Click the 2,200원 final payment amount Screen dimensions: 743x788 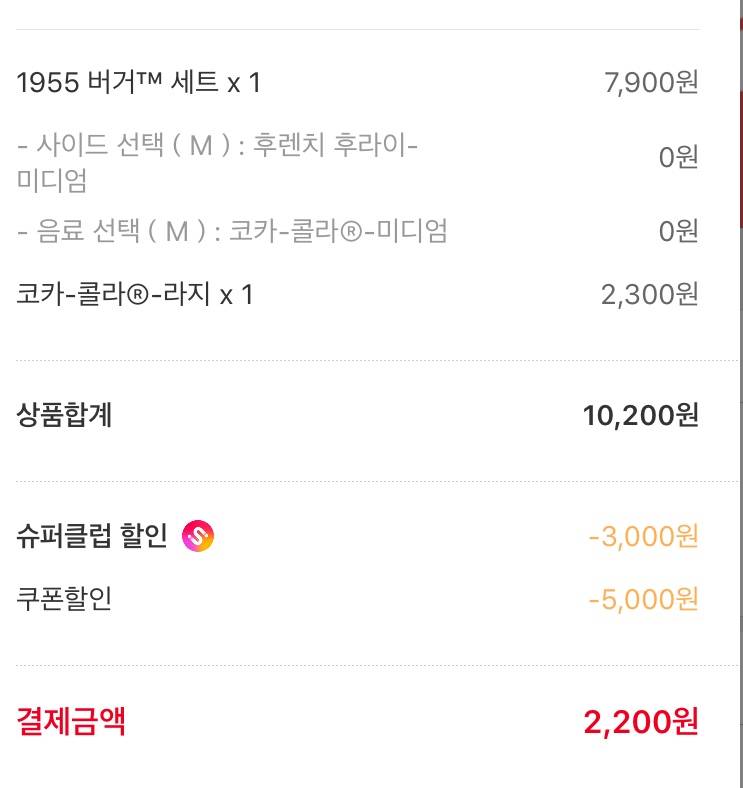pyautogui.click(x=640, y=722)
